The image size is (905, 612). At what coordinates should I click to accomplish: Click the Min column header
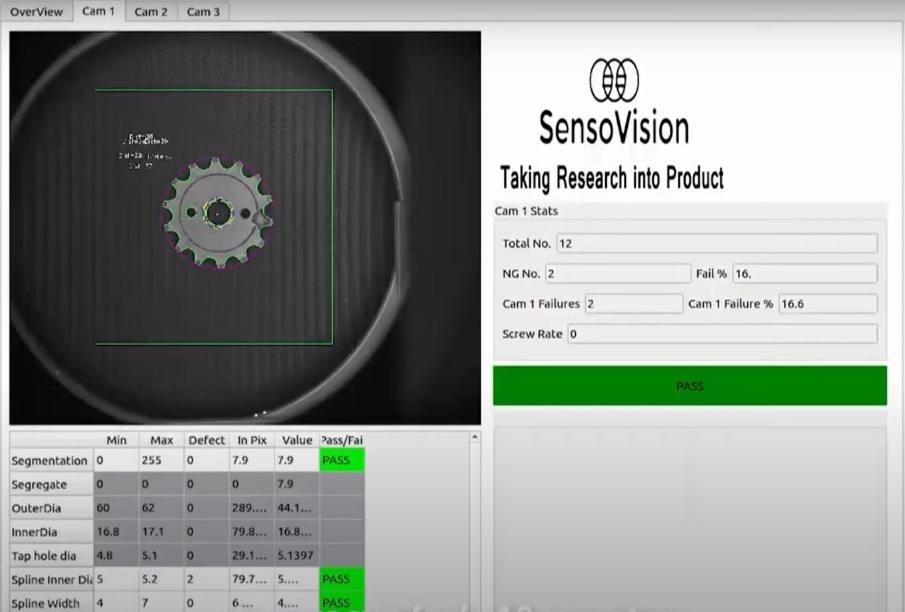pos(116,440)
